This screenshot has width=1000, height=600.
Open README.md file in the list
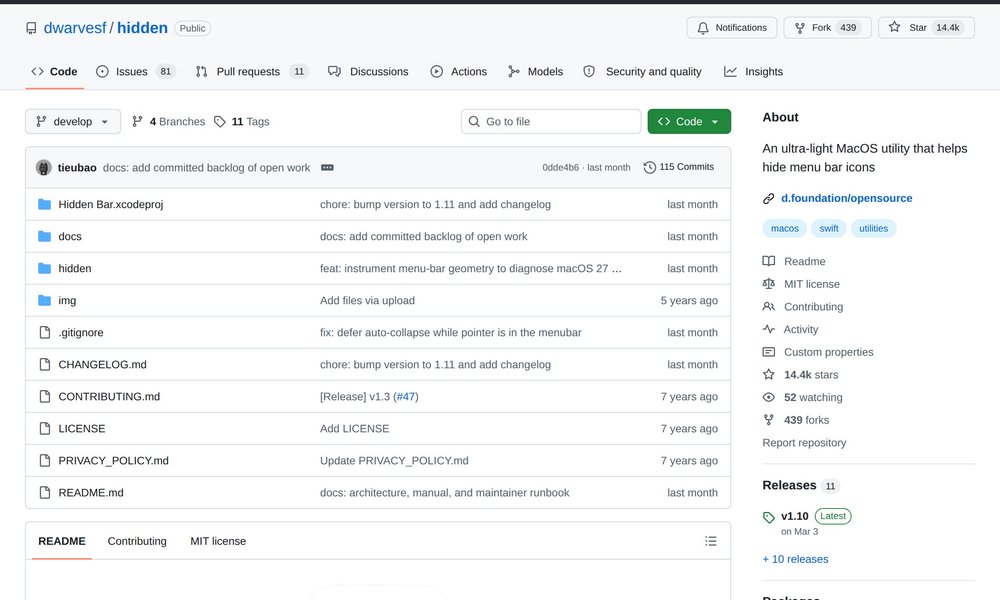(x=91, y=492)
